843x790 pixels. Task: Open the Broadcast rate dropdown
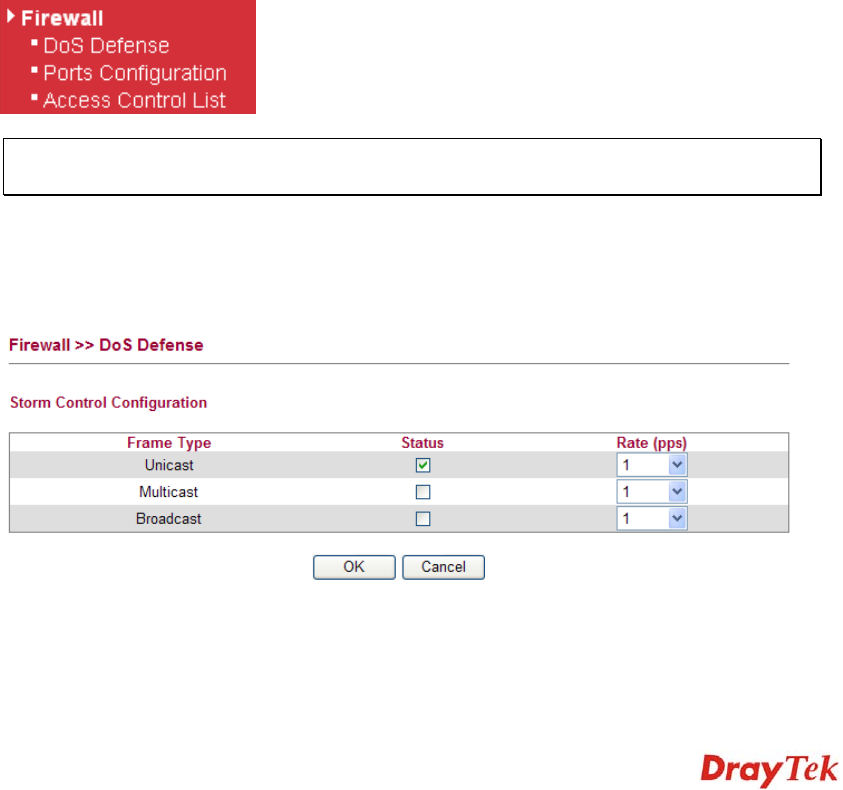(652, 518)
